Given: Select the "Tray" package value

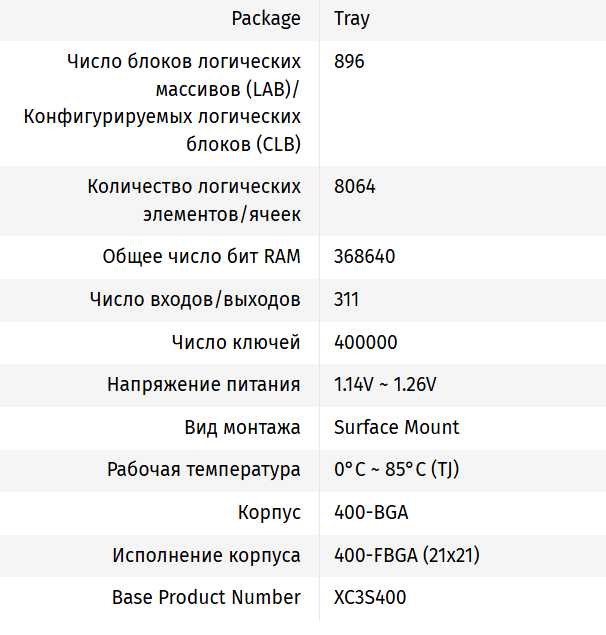Looking at the screenshot, I should [x=352, y=19].
